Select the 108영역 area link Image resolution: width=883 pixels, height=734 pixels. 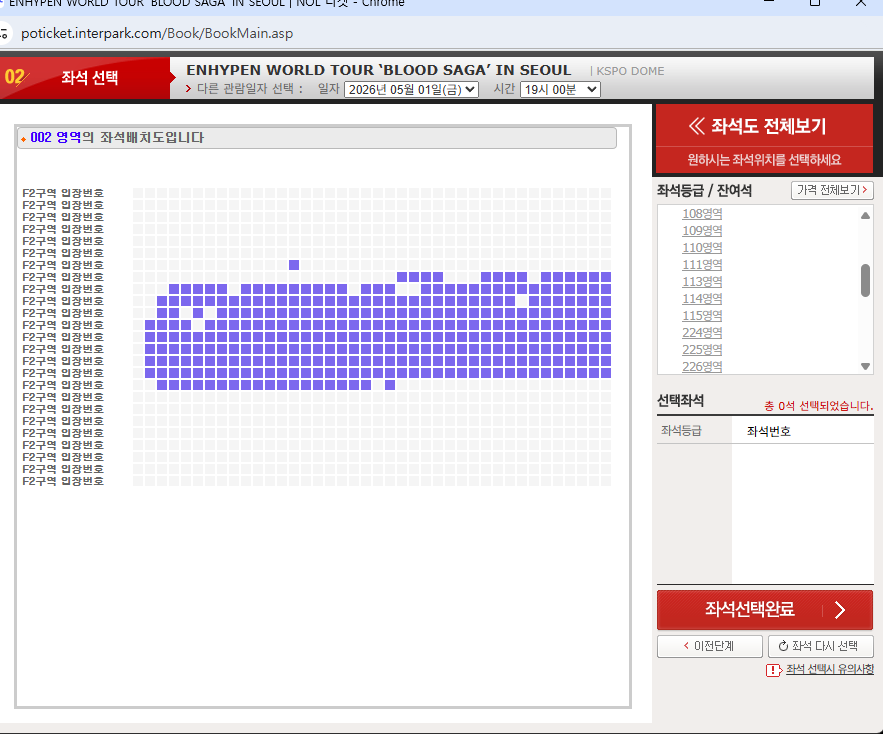tap(702, 213)
